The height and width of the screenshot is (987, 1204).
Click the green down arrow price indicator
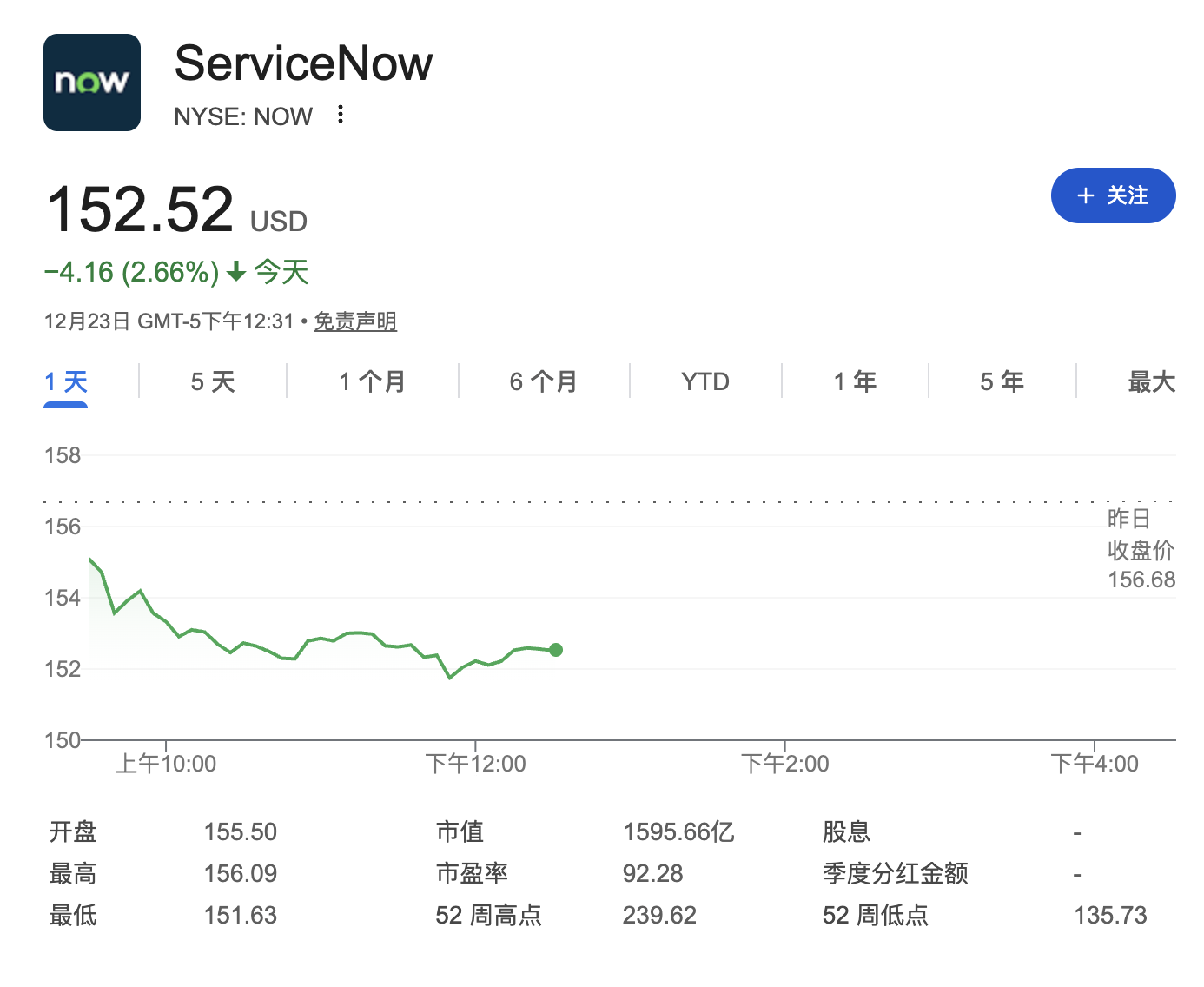point(236,273)
